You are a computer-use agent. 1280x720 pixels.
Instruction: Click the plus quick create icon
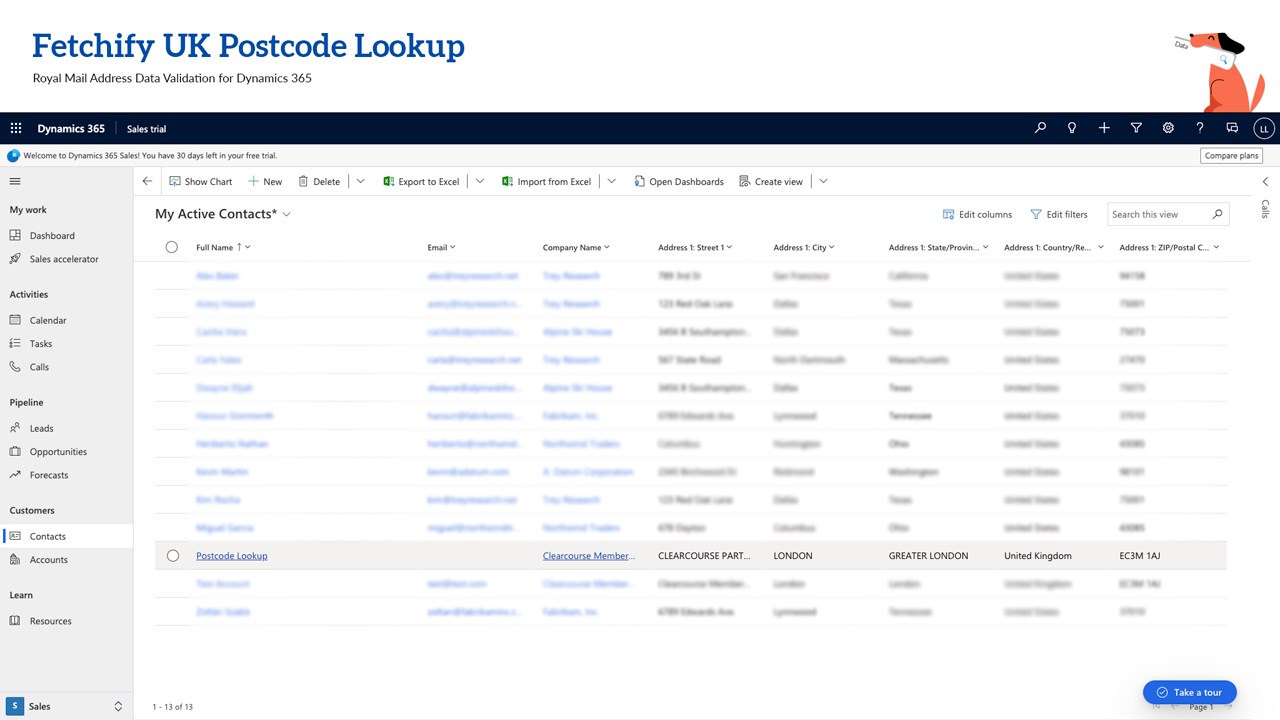pos(1104,128)
